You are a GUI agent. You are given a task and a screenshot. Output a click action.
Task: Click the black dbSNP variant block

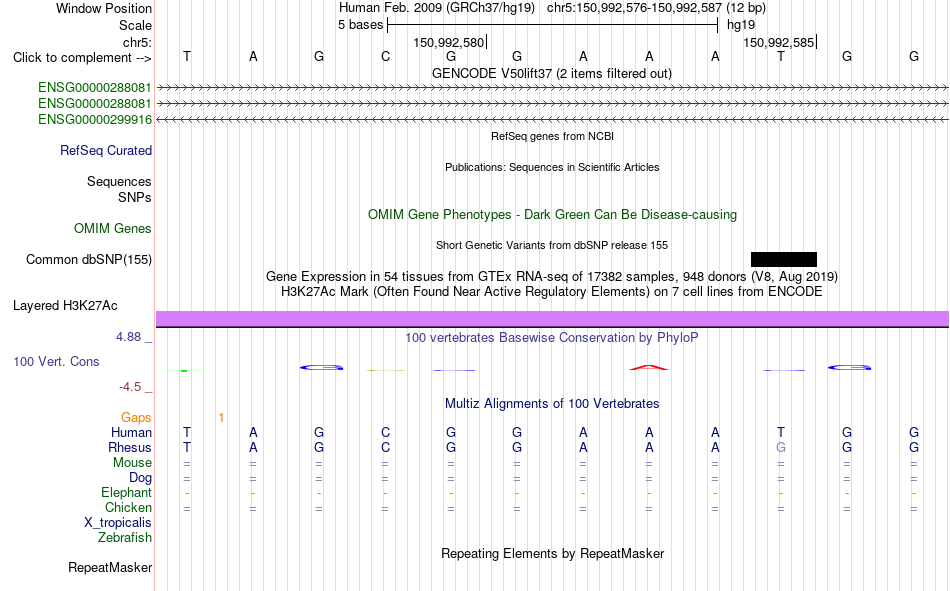pyautogui.click(x=783, y=259)
